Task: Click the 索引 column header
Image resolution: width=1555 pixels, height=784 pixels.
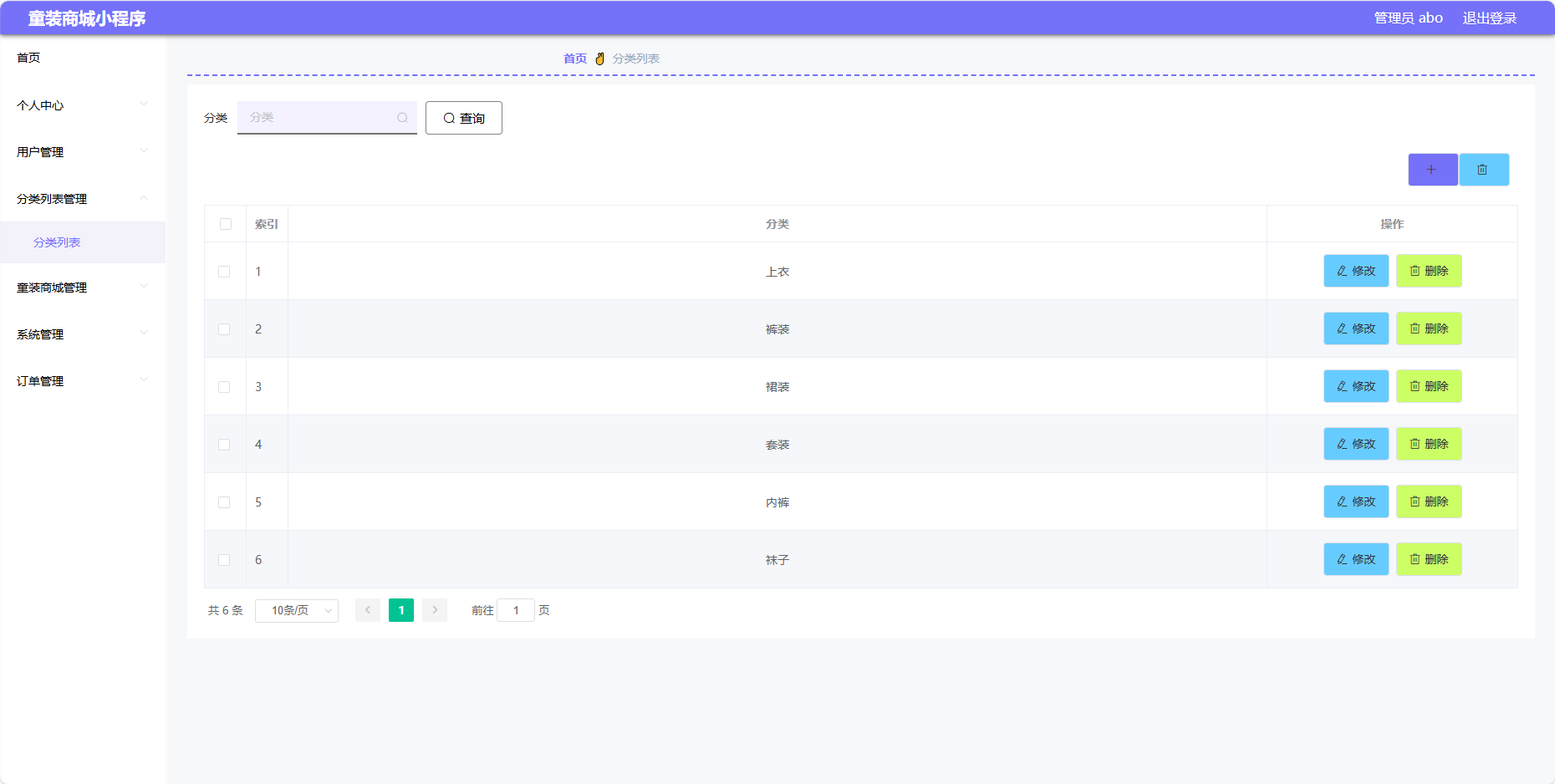Action: coord(267,224)
